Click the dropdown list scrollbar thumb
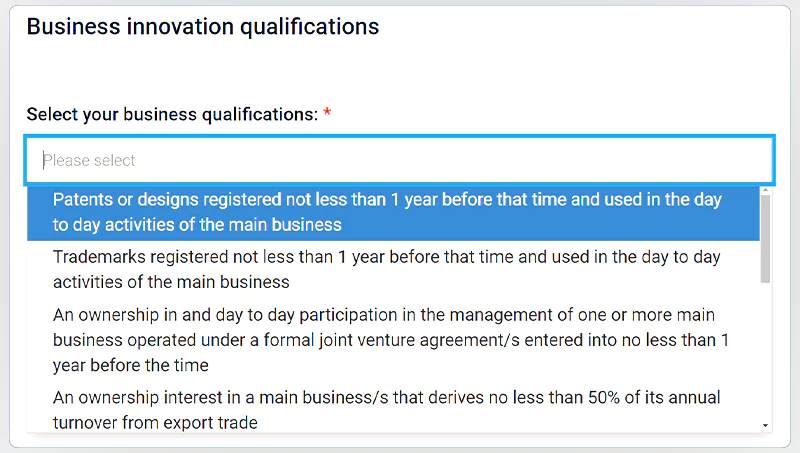 (766, 238)
